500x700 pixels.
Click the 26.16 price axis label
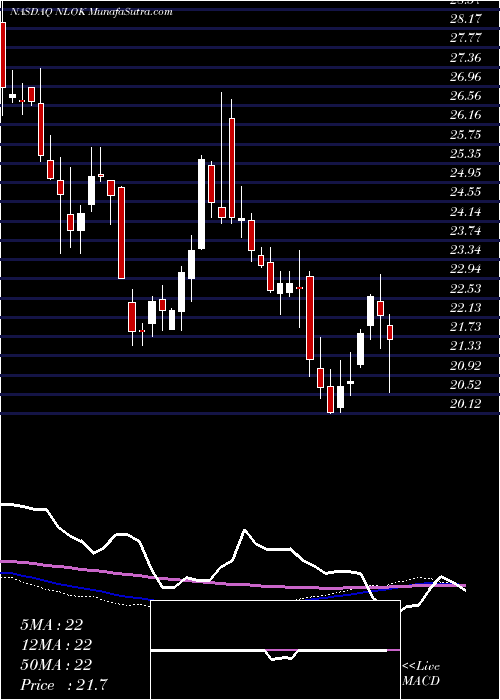[466, 115]
